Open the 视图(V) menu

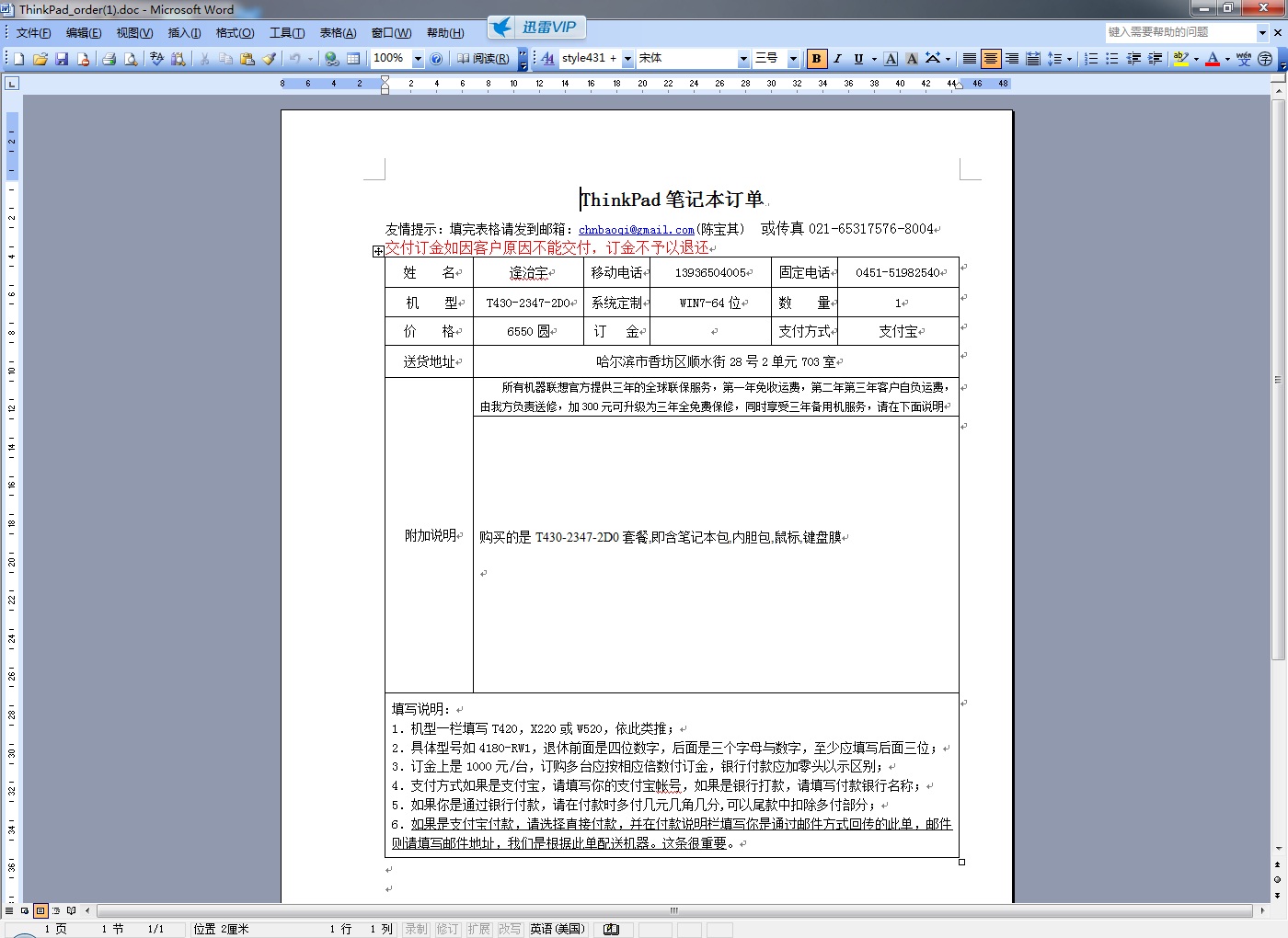point(134,33)
